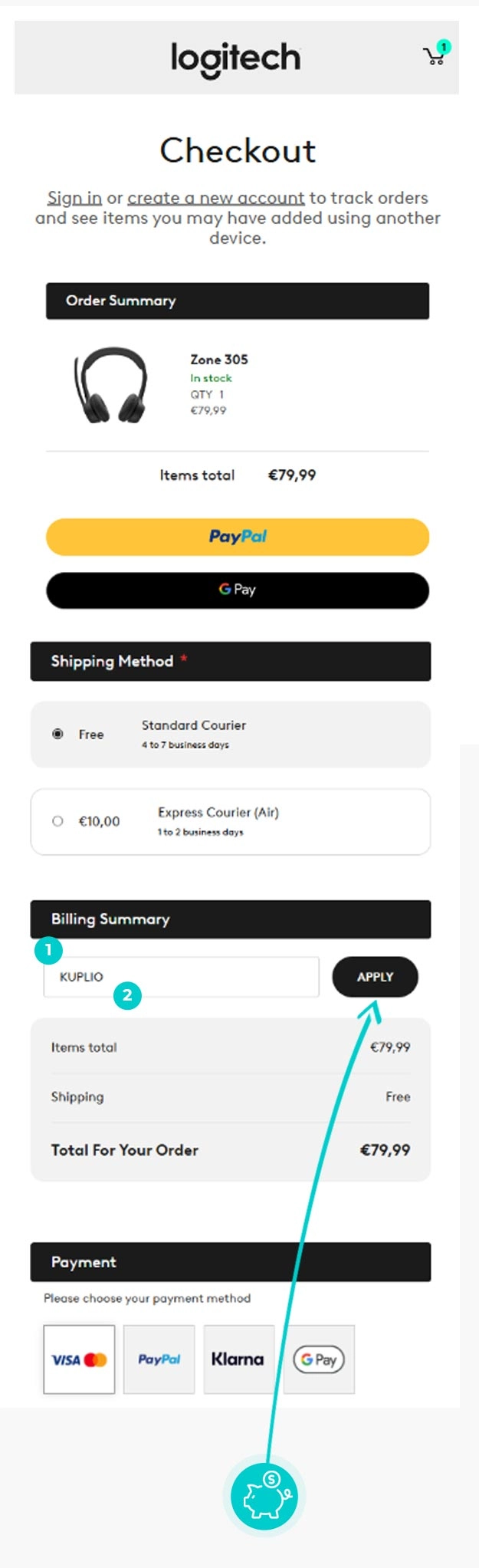Select the free Standard Courier radio button
This screenshot has width=479, height=1568.
(57, 734)
